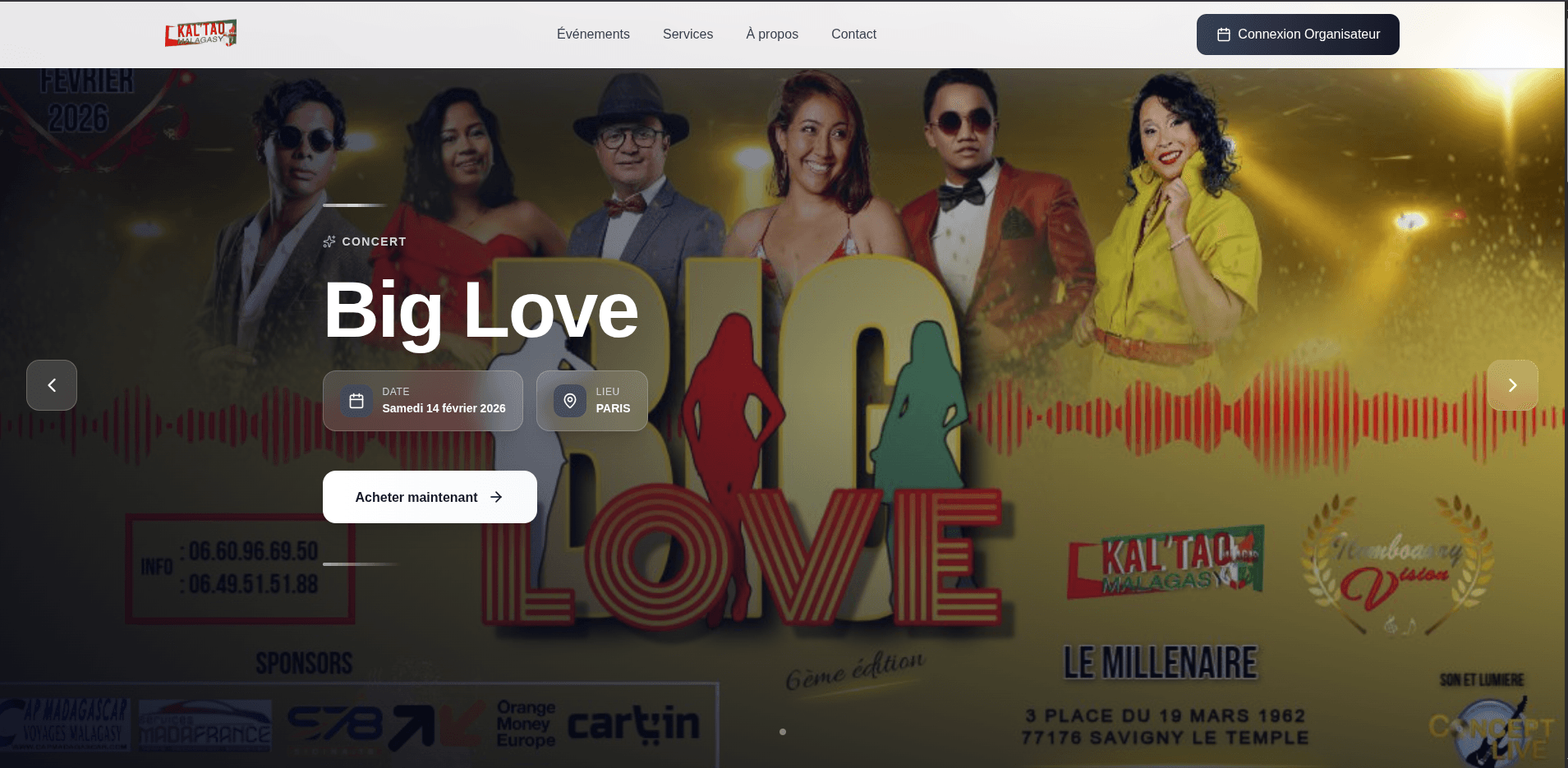Open the Événements menu item
This screenshot has height=768, width=1568.
pos(593,34)
